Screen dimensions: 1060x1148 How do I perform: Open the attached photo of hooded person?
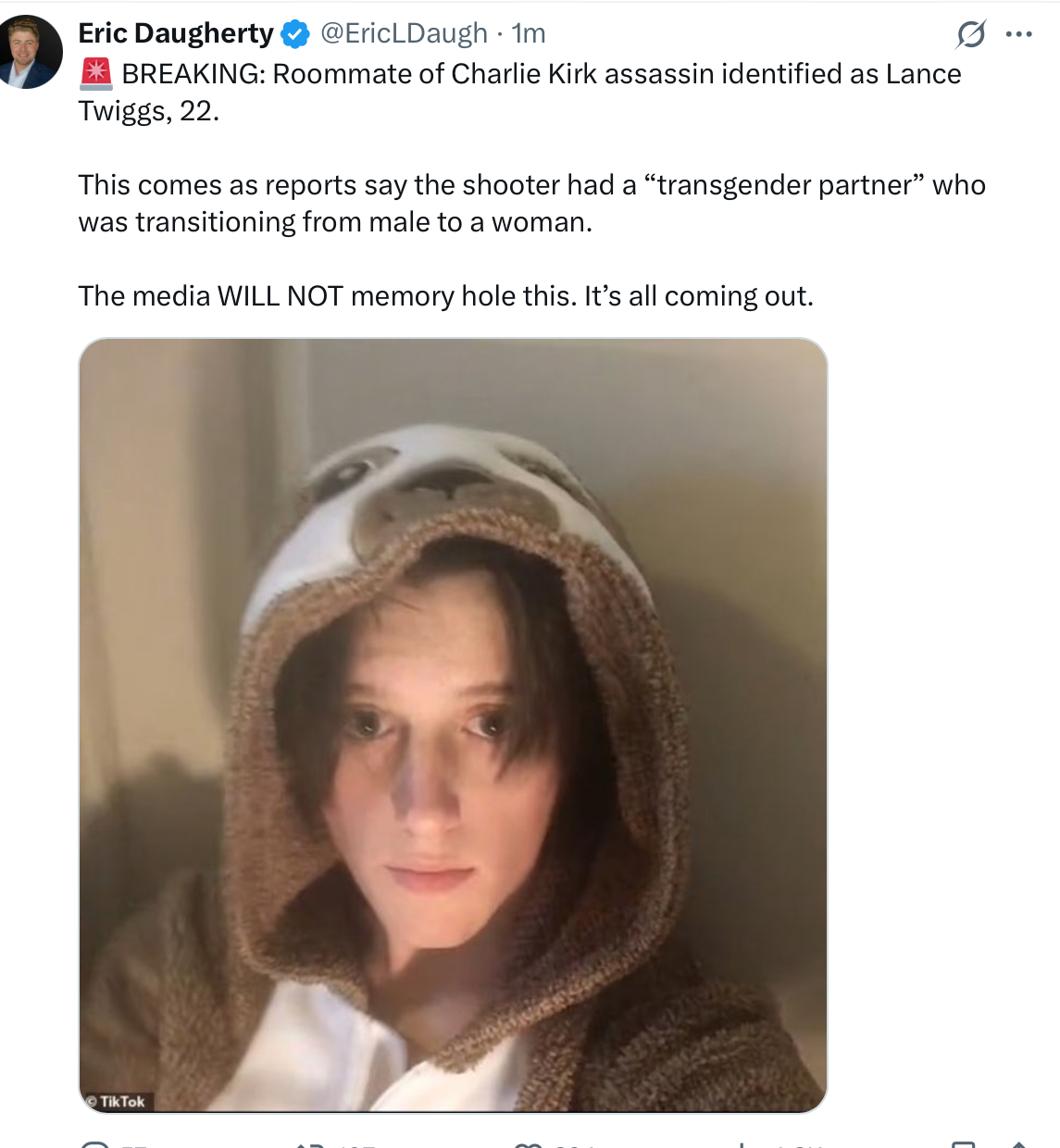point(453,725)
